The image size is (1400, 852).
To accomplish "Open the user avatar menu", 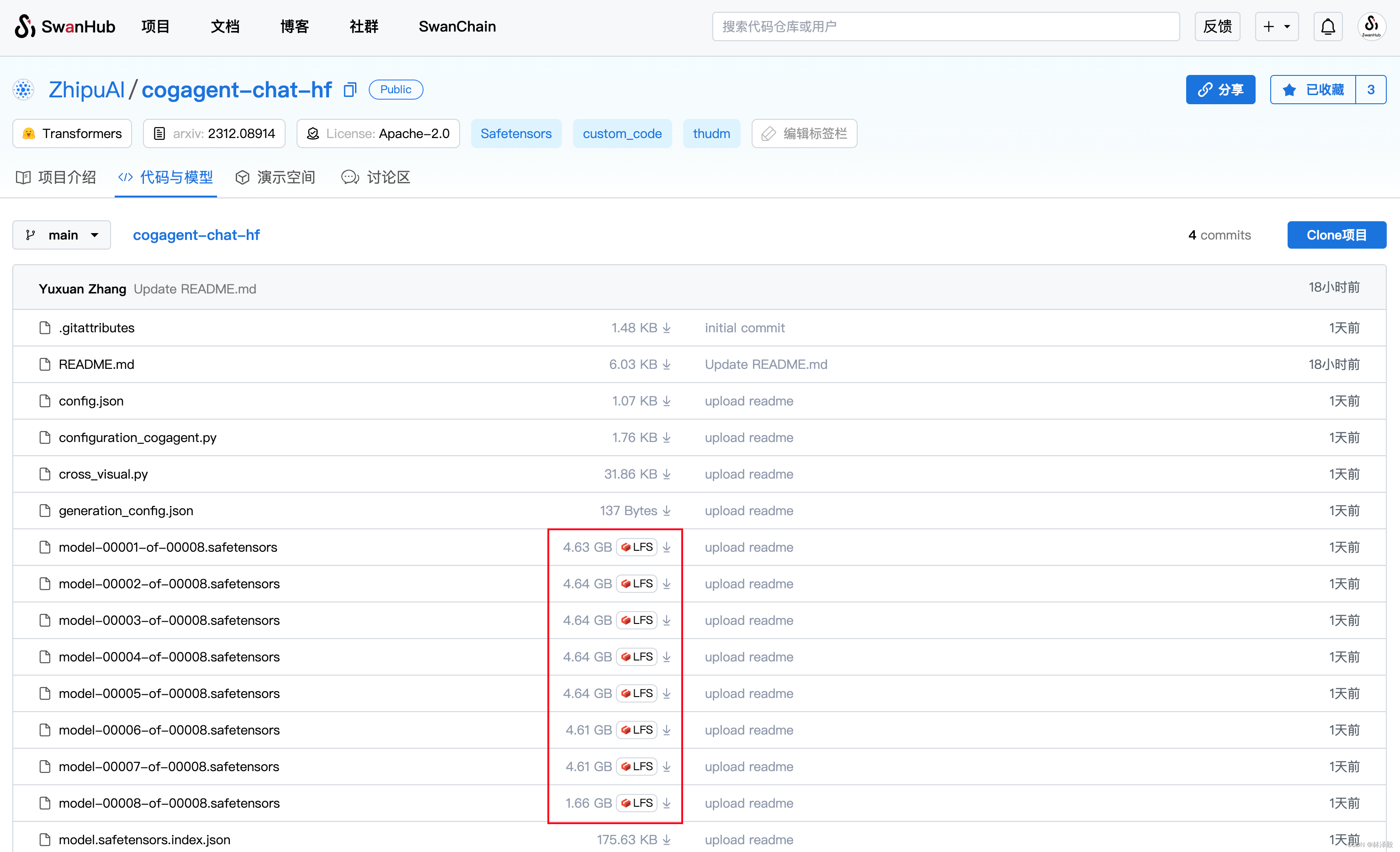I will click(x=1371, y=26).
